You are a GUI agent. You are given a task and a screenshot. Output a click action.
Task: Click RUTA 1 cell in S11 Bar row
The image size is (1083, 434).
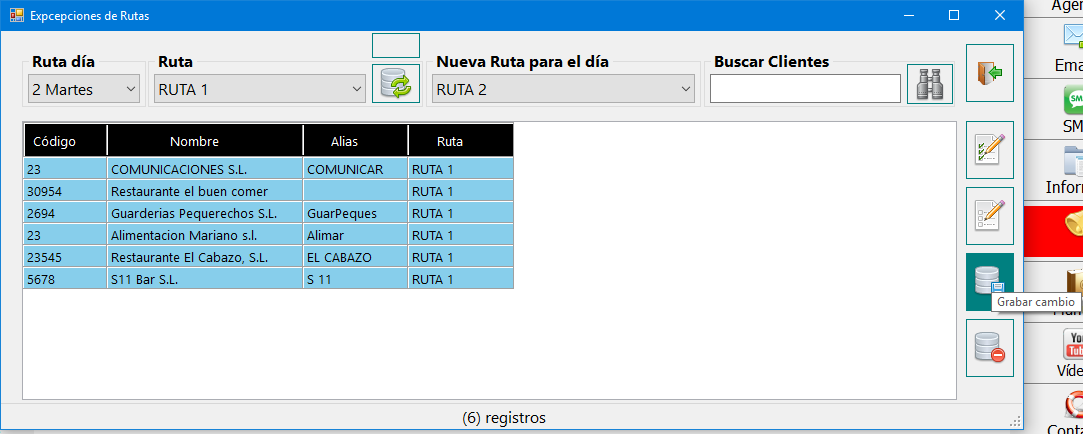(x=461, y=280)
